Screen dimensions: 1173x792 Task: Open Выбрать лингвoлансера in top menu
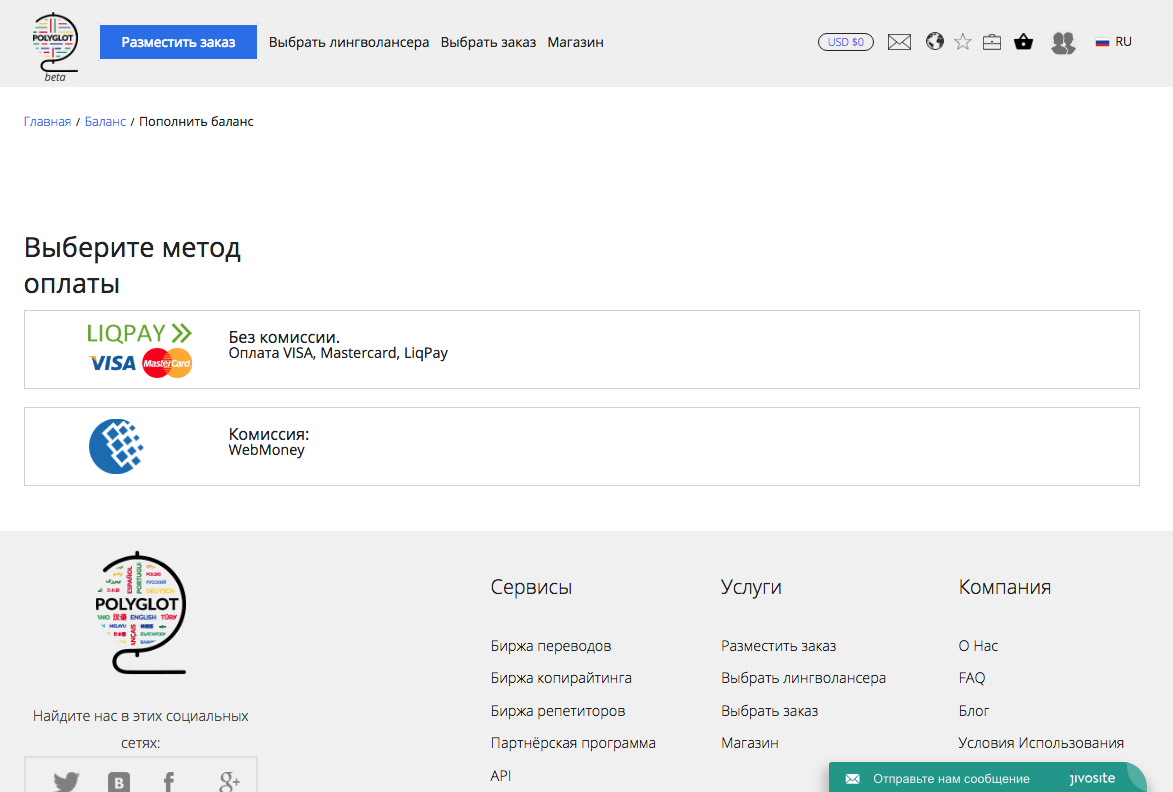(x=349, y=42)
